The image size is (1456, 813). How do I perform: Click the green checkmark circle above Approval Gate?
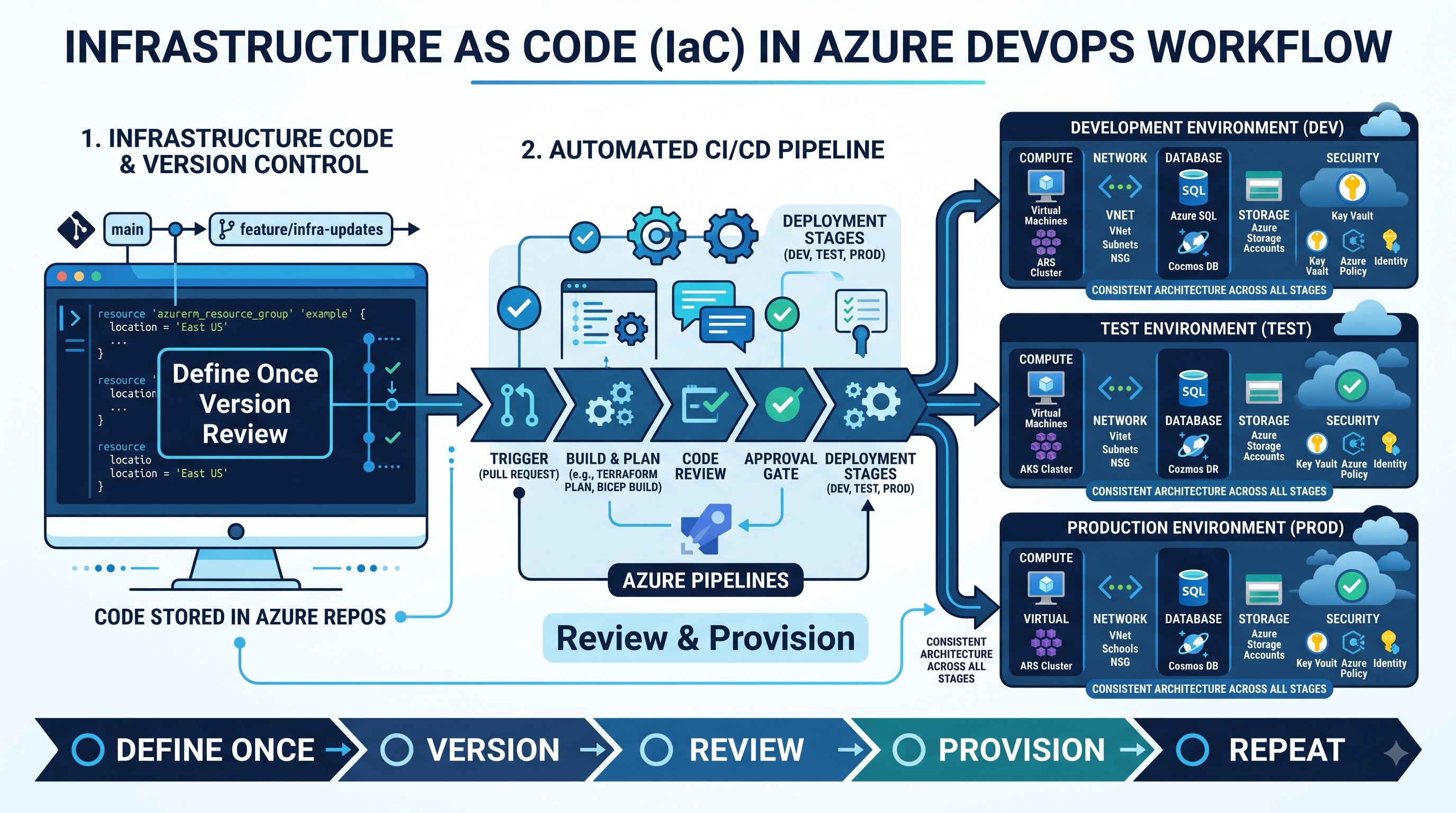click(782, 314)
